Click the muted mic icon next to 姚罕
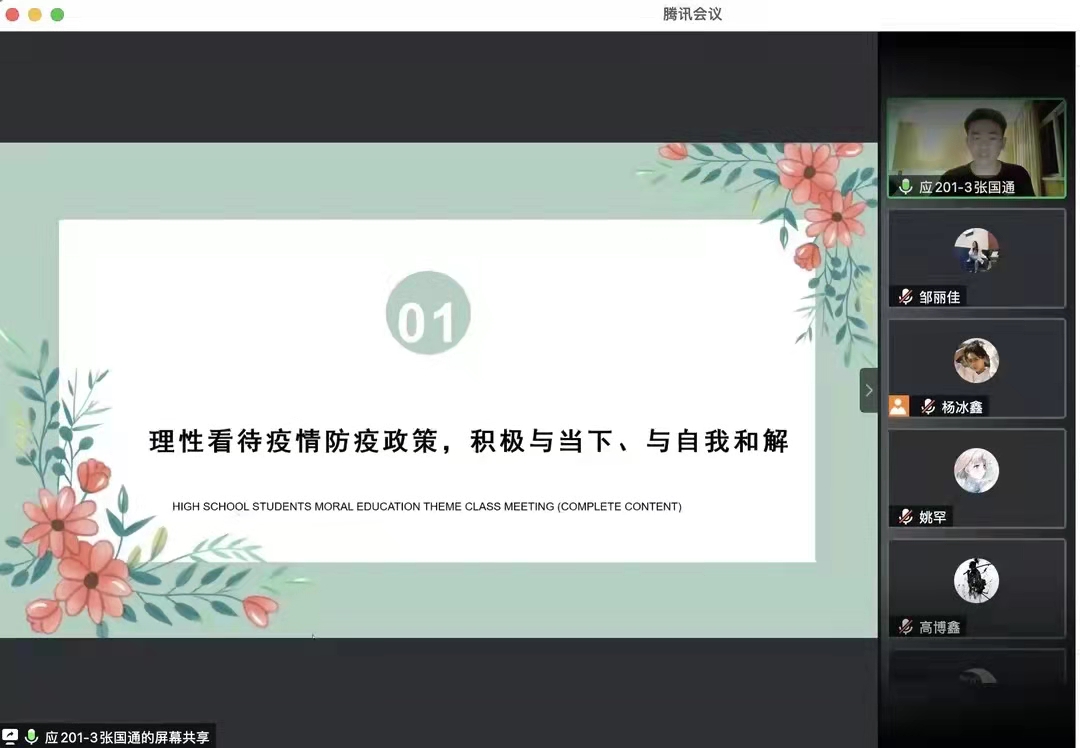The height and width of the screenshot is (748, 1080). pos(905,517)
